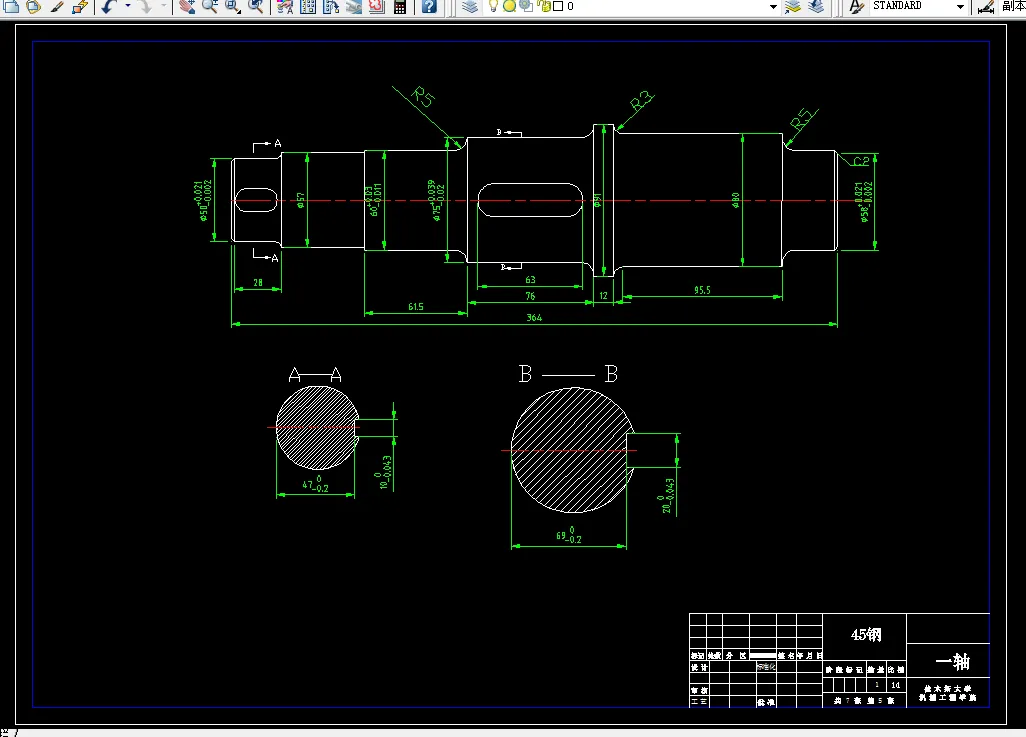Open the DesignCenter icon

[308, 7]
